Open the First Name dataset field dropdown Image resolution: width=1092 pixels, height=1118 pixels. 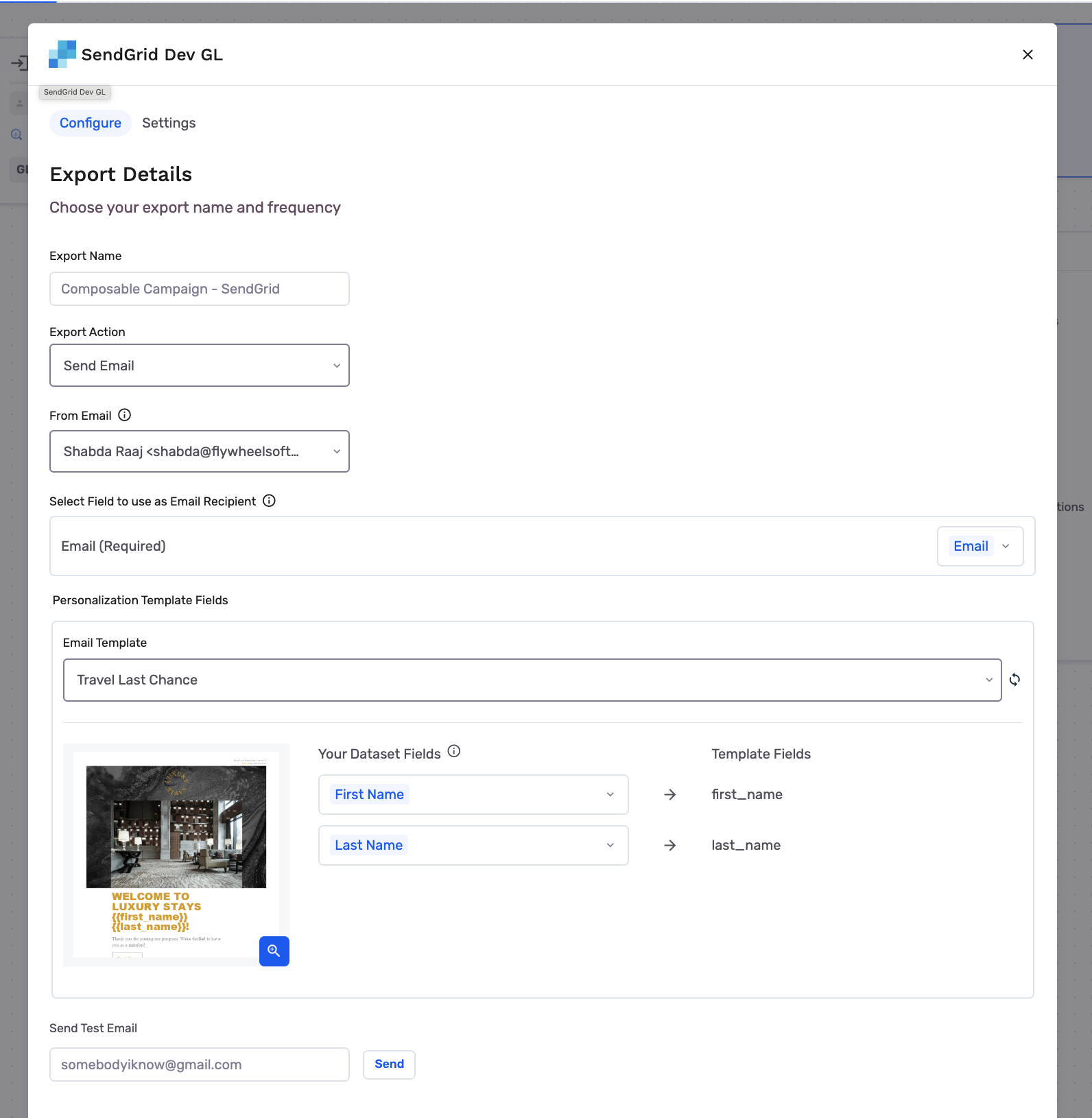[x=473, y=794]
